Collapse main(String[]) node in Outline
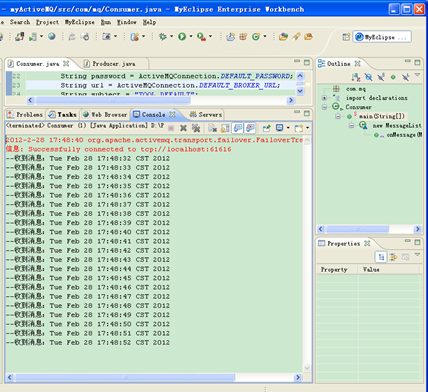This screenshot has width=428, height=392. (x=338, y=116)
